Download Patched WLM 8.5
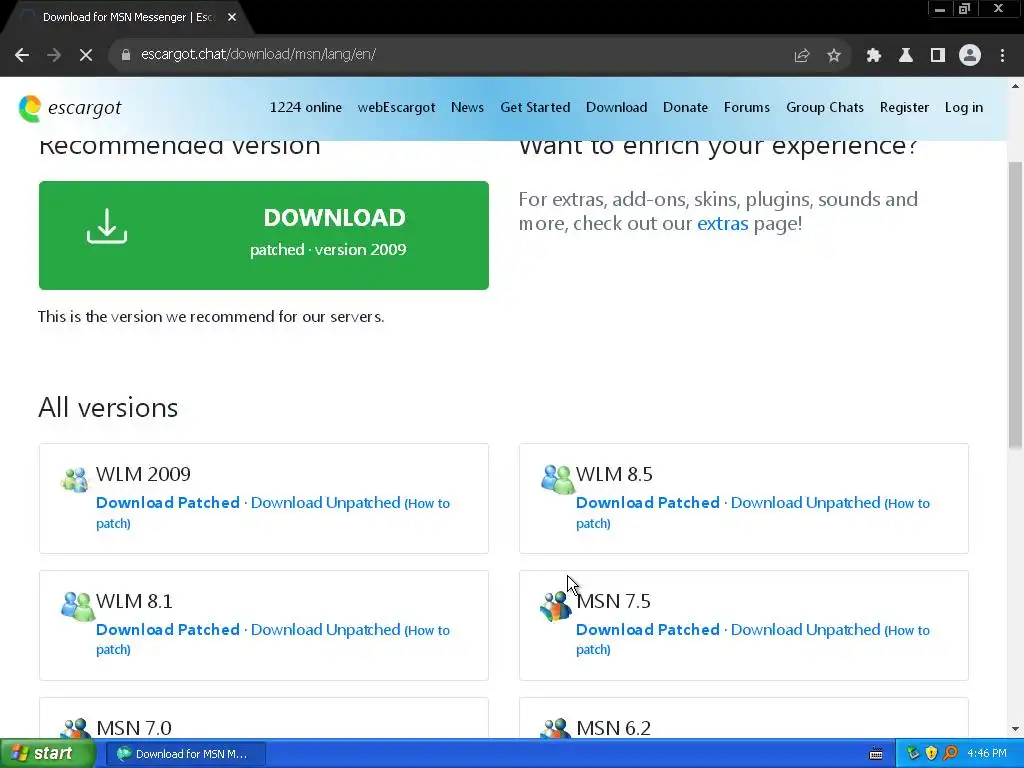This screenshot has height=768, width=1024. click(648, 503)
